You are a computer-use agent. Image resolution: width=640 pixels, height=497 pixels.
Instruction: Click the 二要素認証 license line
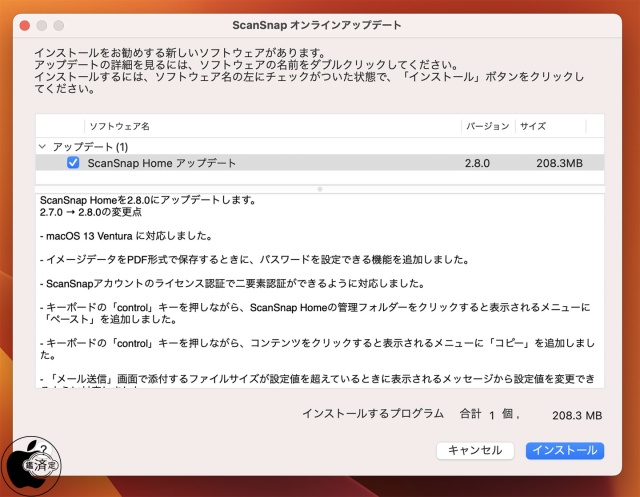233,284
